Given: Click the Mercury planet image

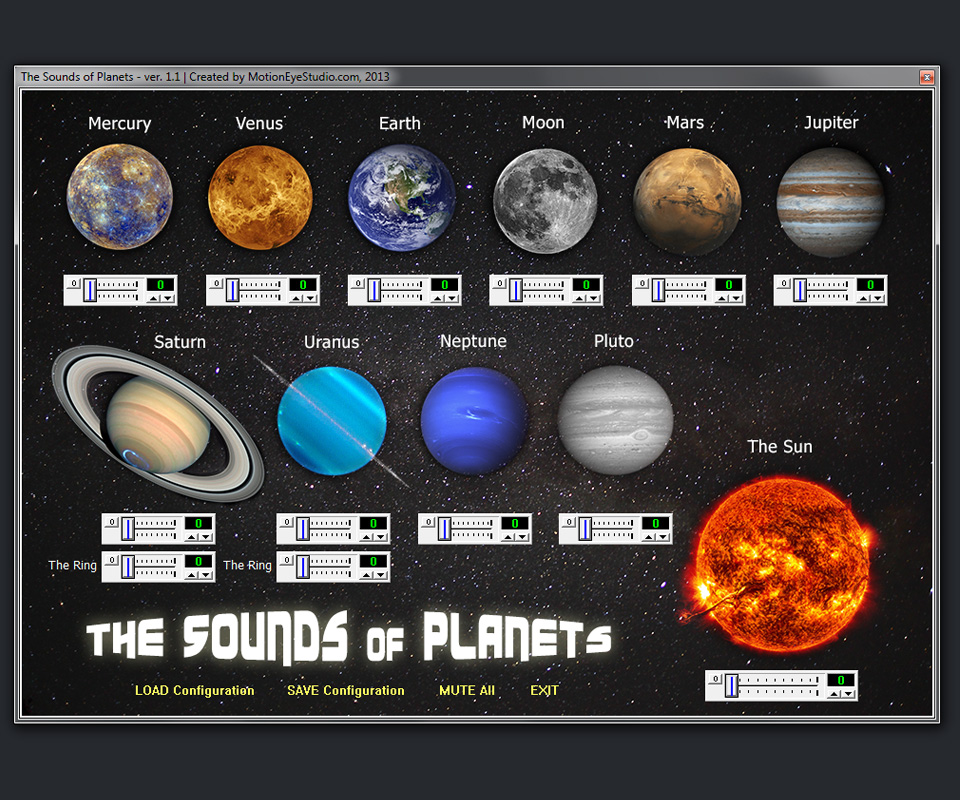Looking at the screenshot, I should pos(119,196).
